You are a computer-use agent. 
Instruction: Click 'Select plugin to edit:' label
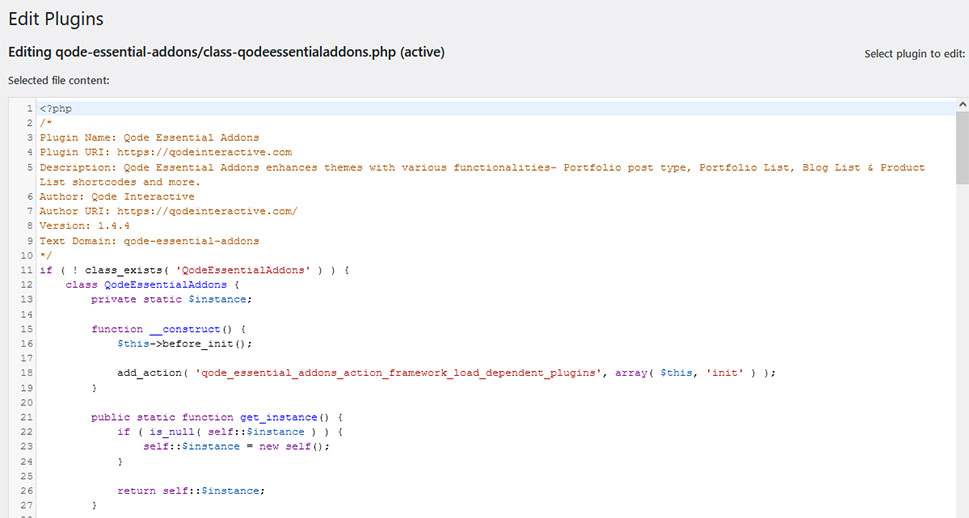click(914, 54)
